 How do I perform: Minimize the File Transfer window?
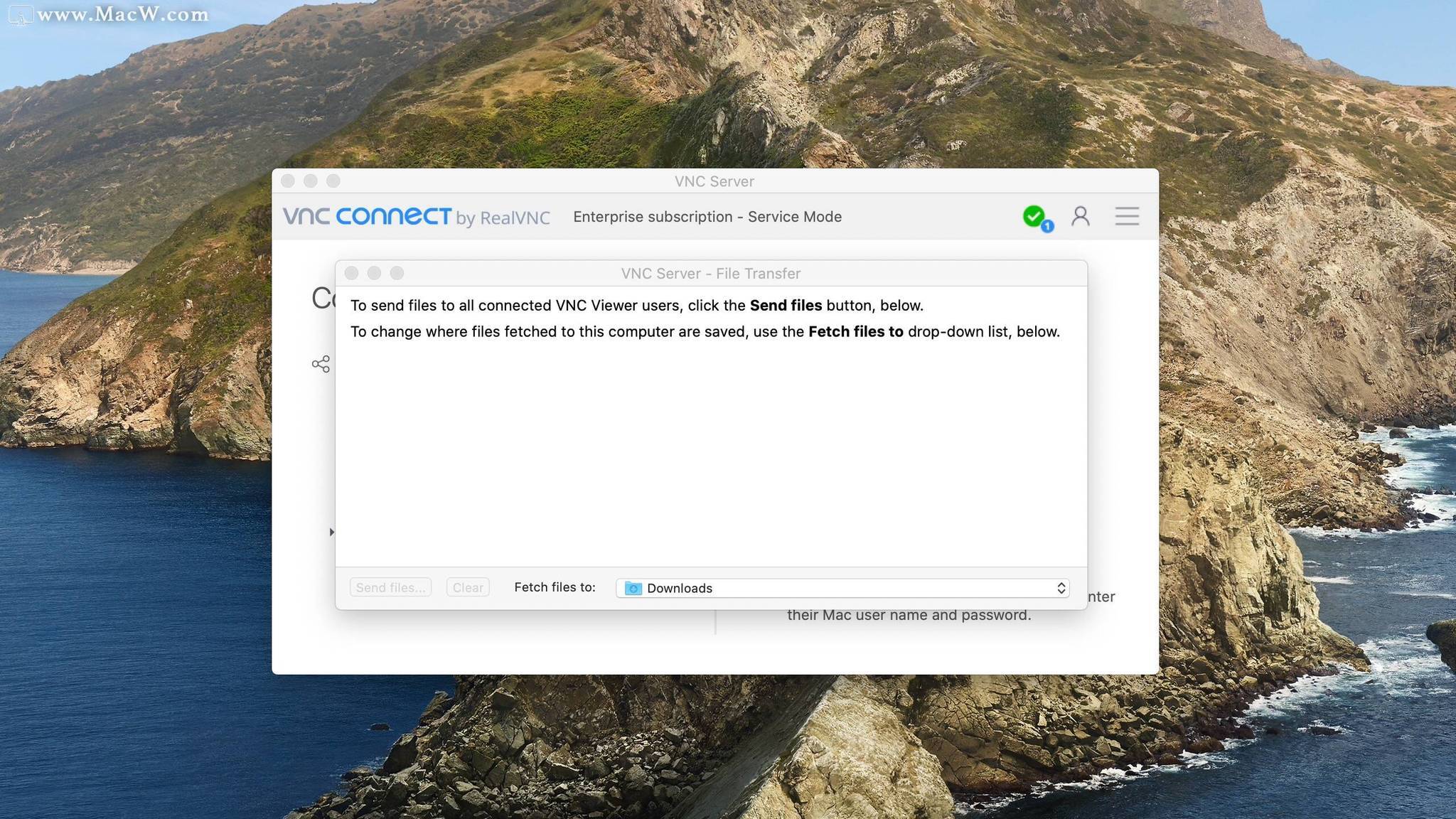(x=374, y=273)
